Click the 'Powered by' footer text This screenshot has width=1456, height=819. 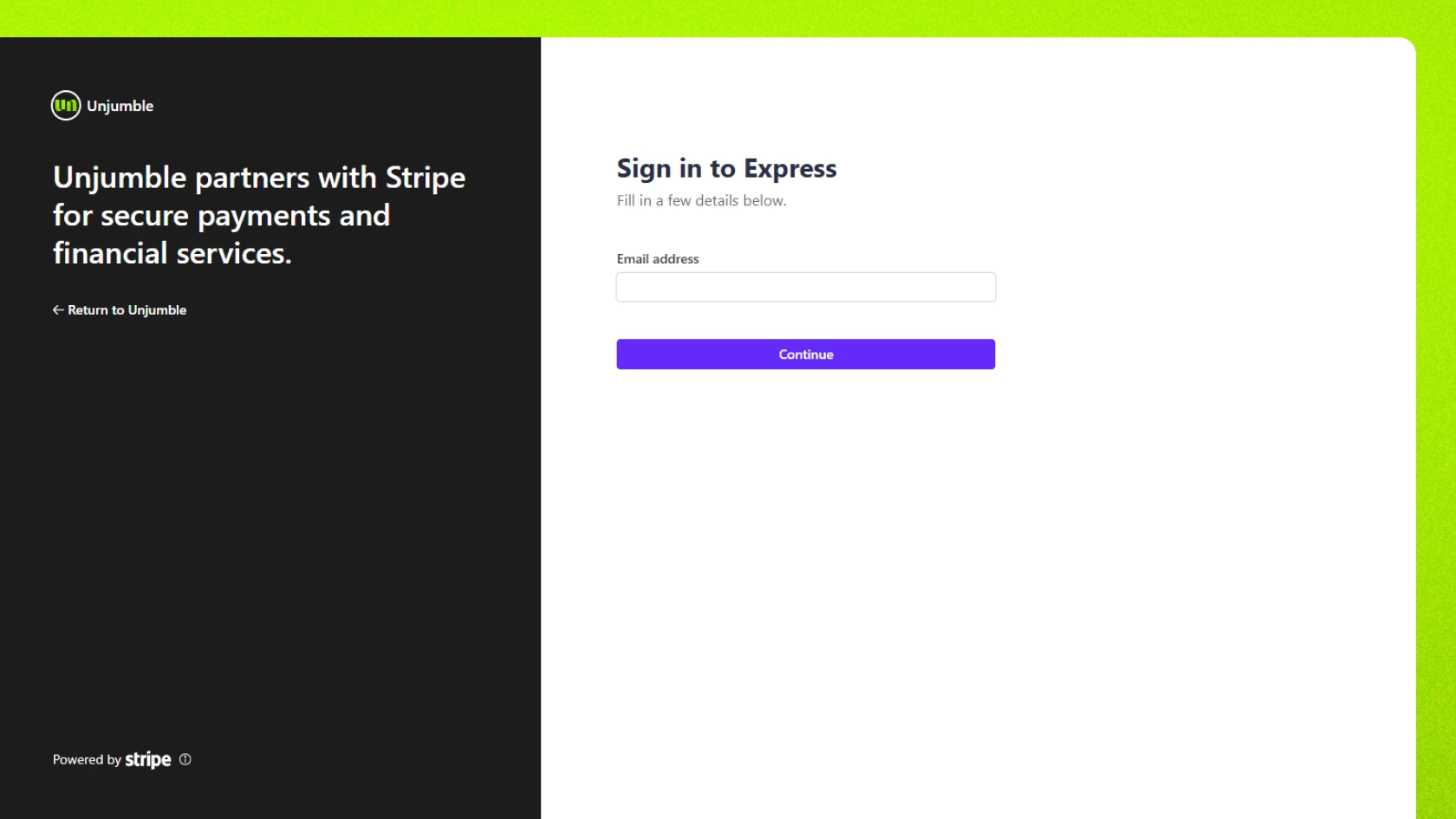click(86, 759)
